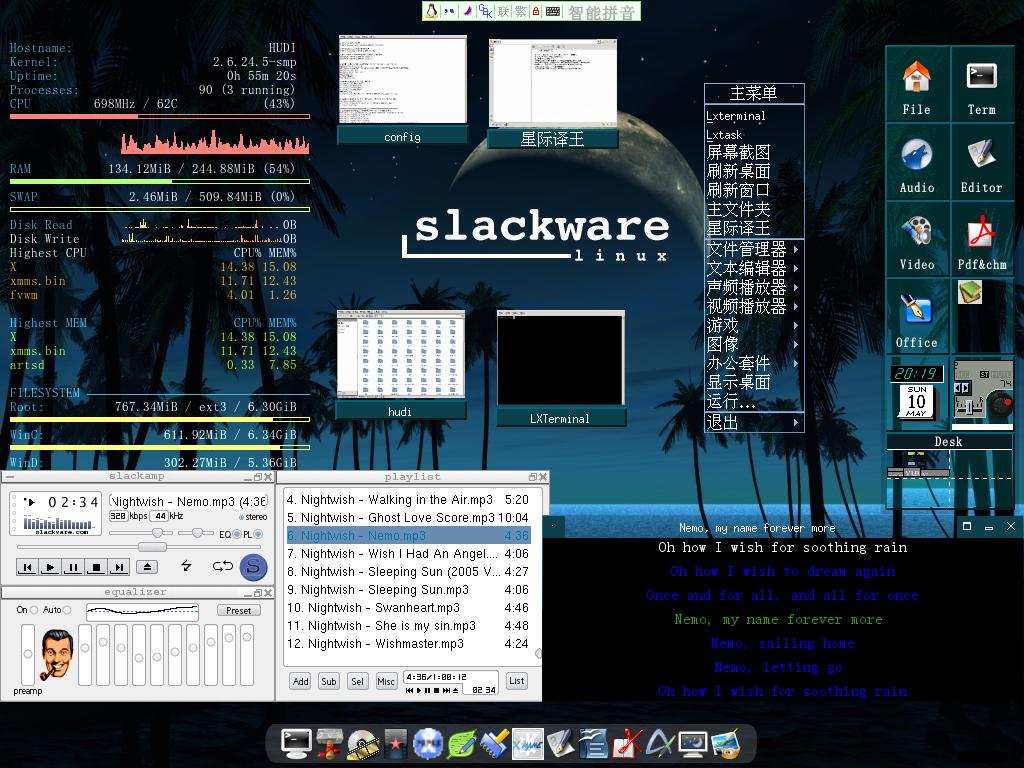1024x768 pixels.
Task: Open the Office launcher icon
Action: (x=916, y=309)
